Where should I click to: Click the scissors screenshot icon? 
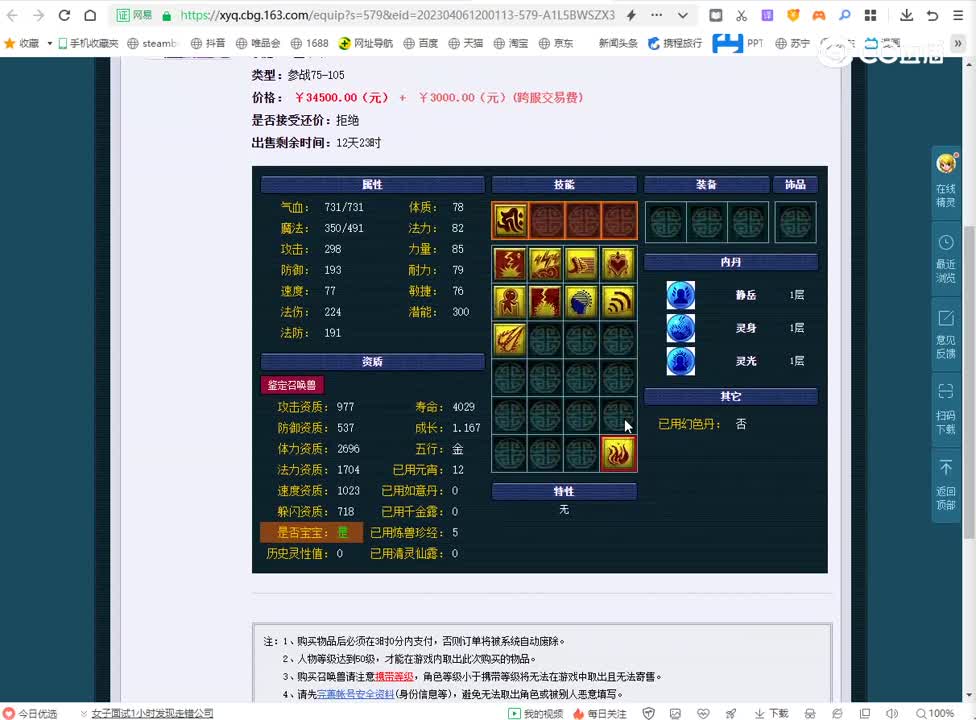pos(741,15)
